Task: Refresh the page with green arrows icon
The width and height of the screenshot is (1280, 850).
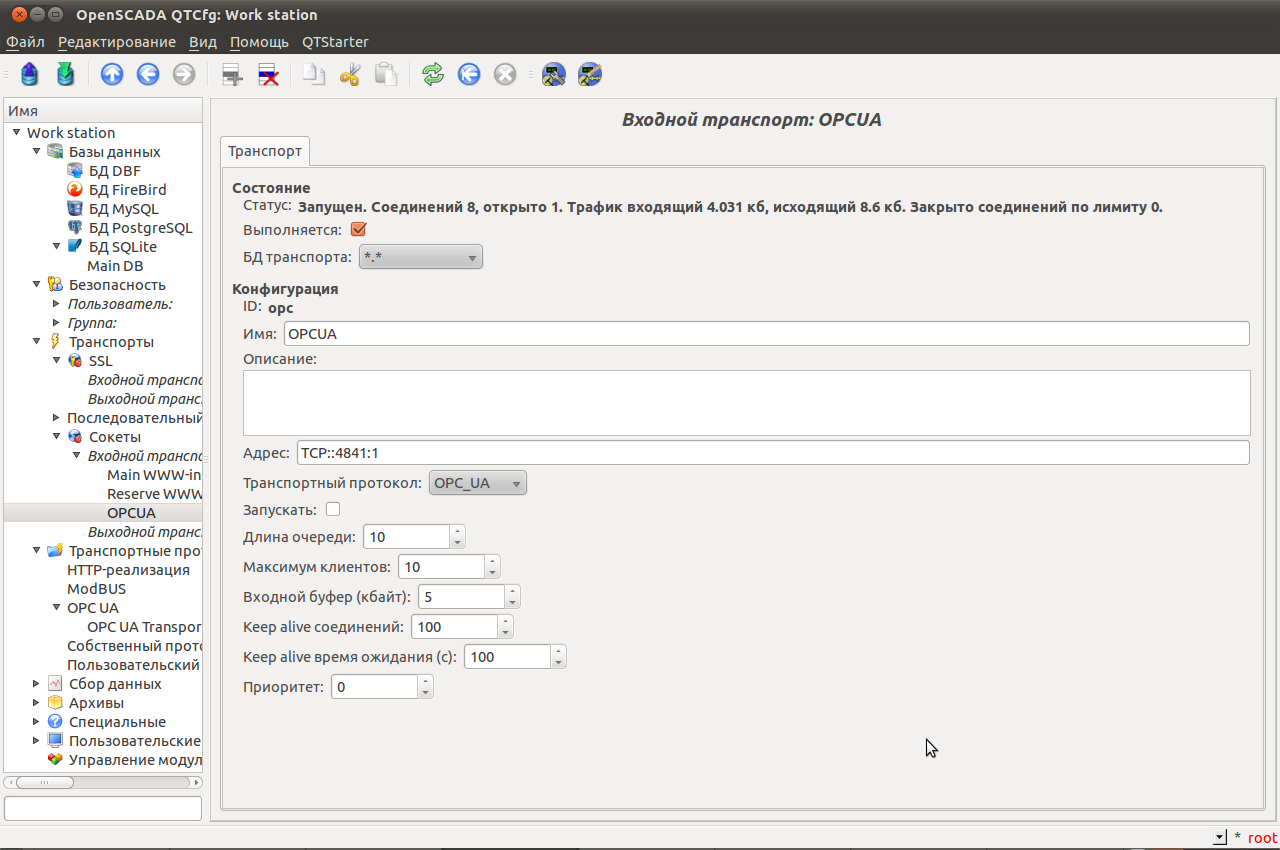Action: point(432,74)
